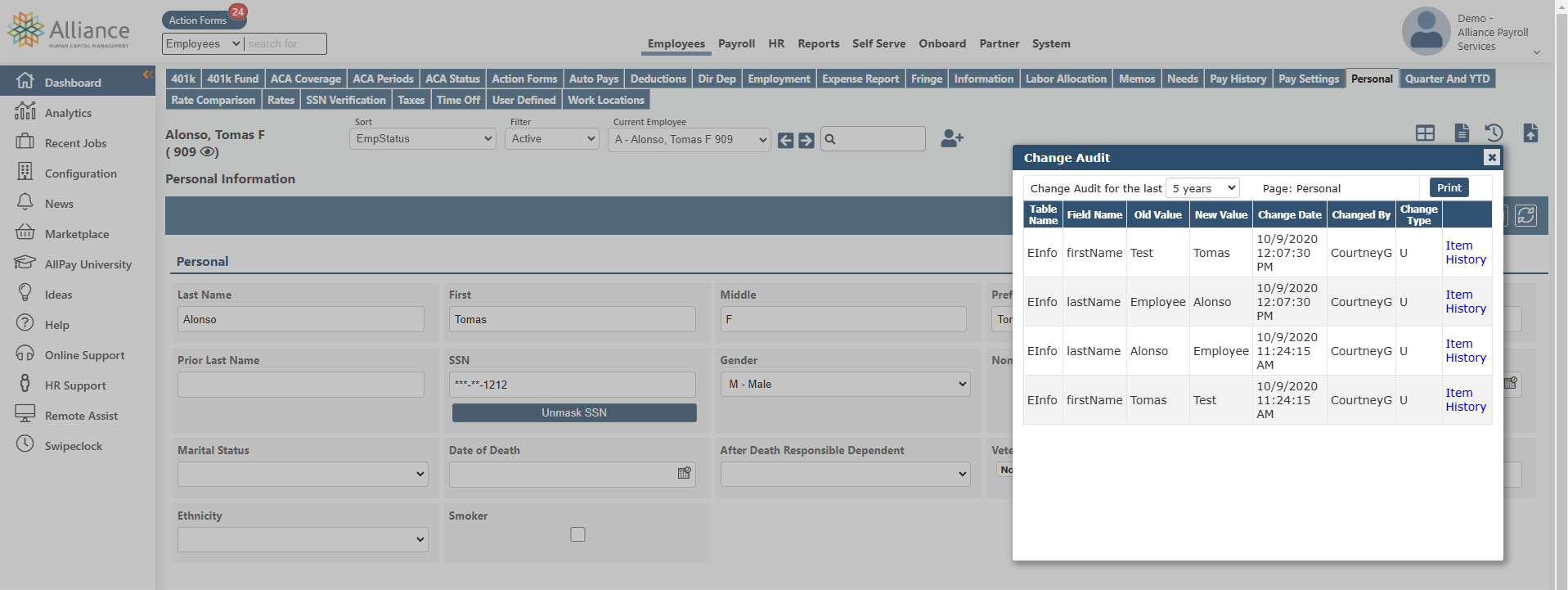The height and width of the screenshot is (590, 1568).
Task: Click the Last Name input field
Action: [301, 319]
